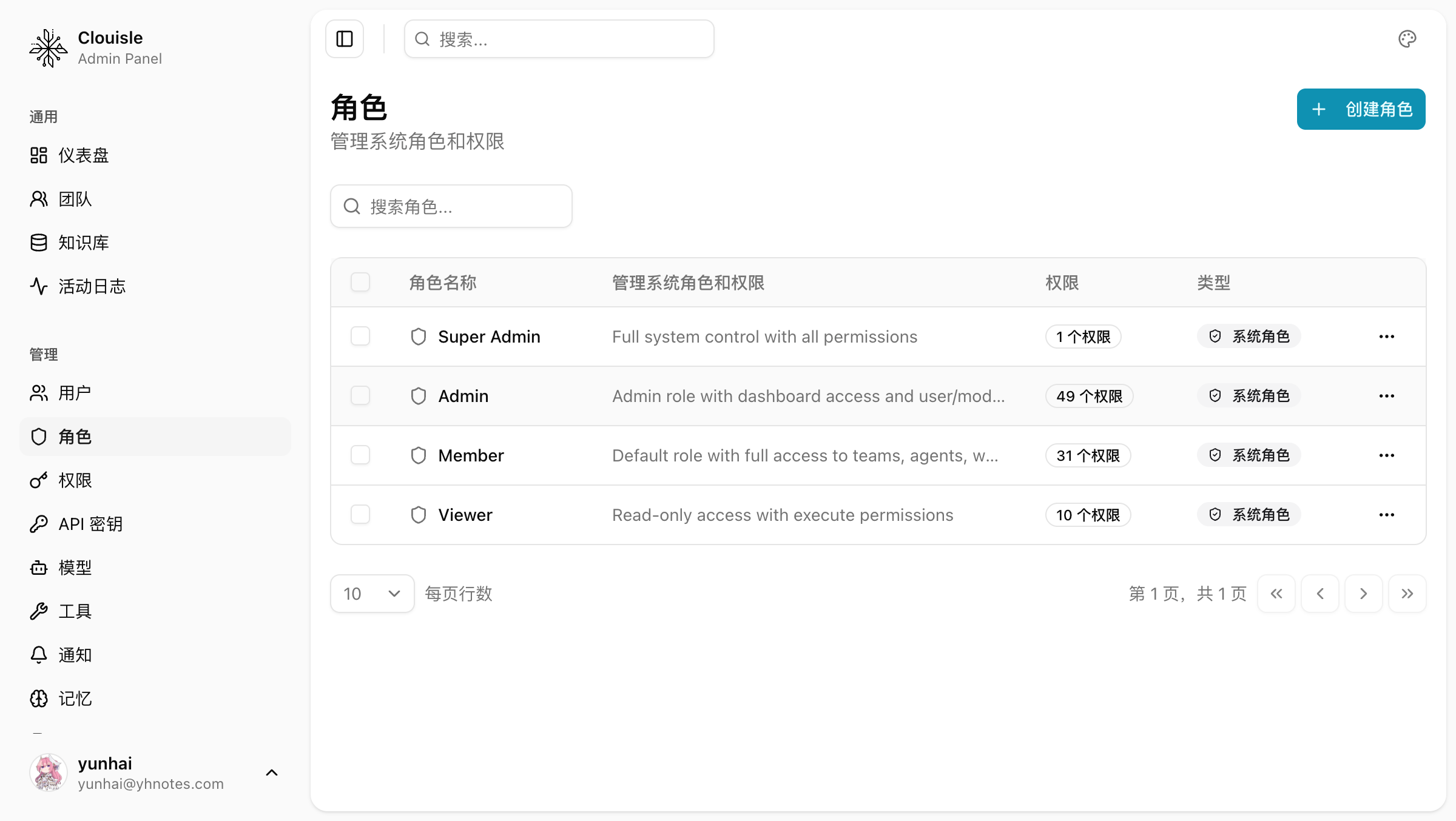Open the actions menu for the Admin role

[1387, 395]
